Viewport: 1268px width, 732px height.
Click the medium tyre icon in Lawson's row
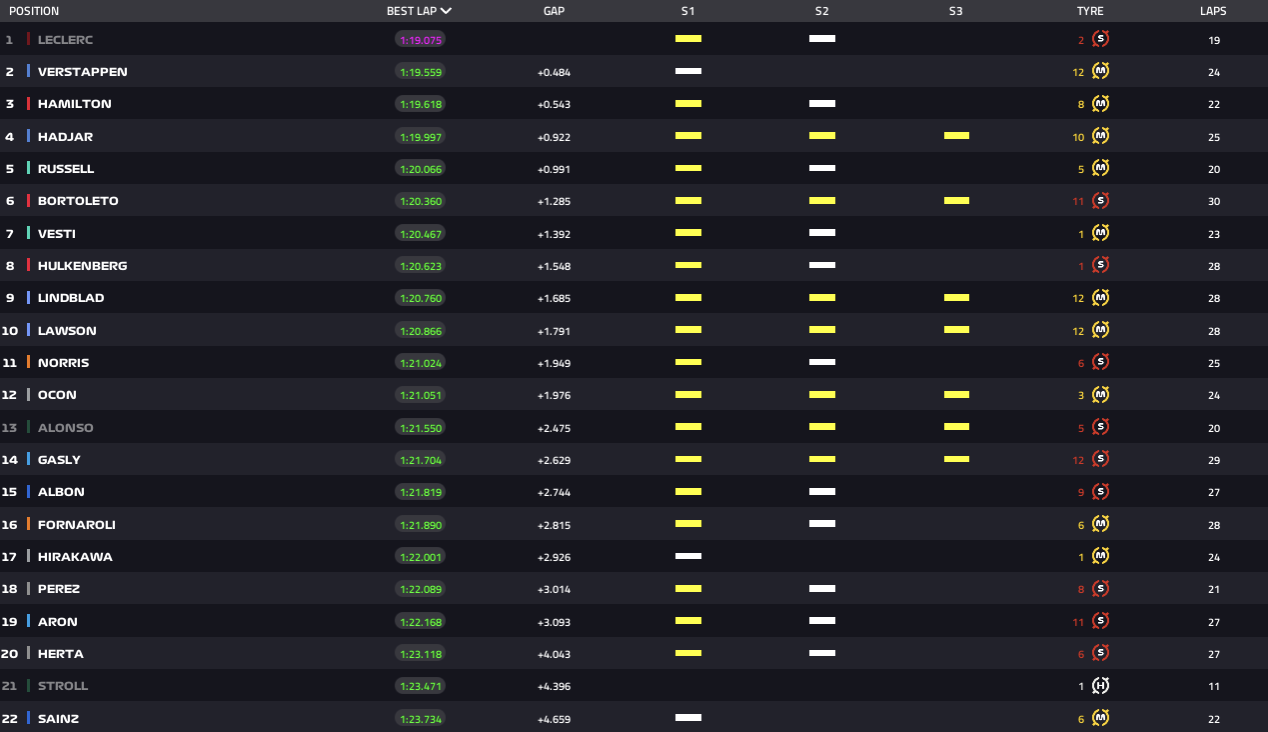(1101, 330)
